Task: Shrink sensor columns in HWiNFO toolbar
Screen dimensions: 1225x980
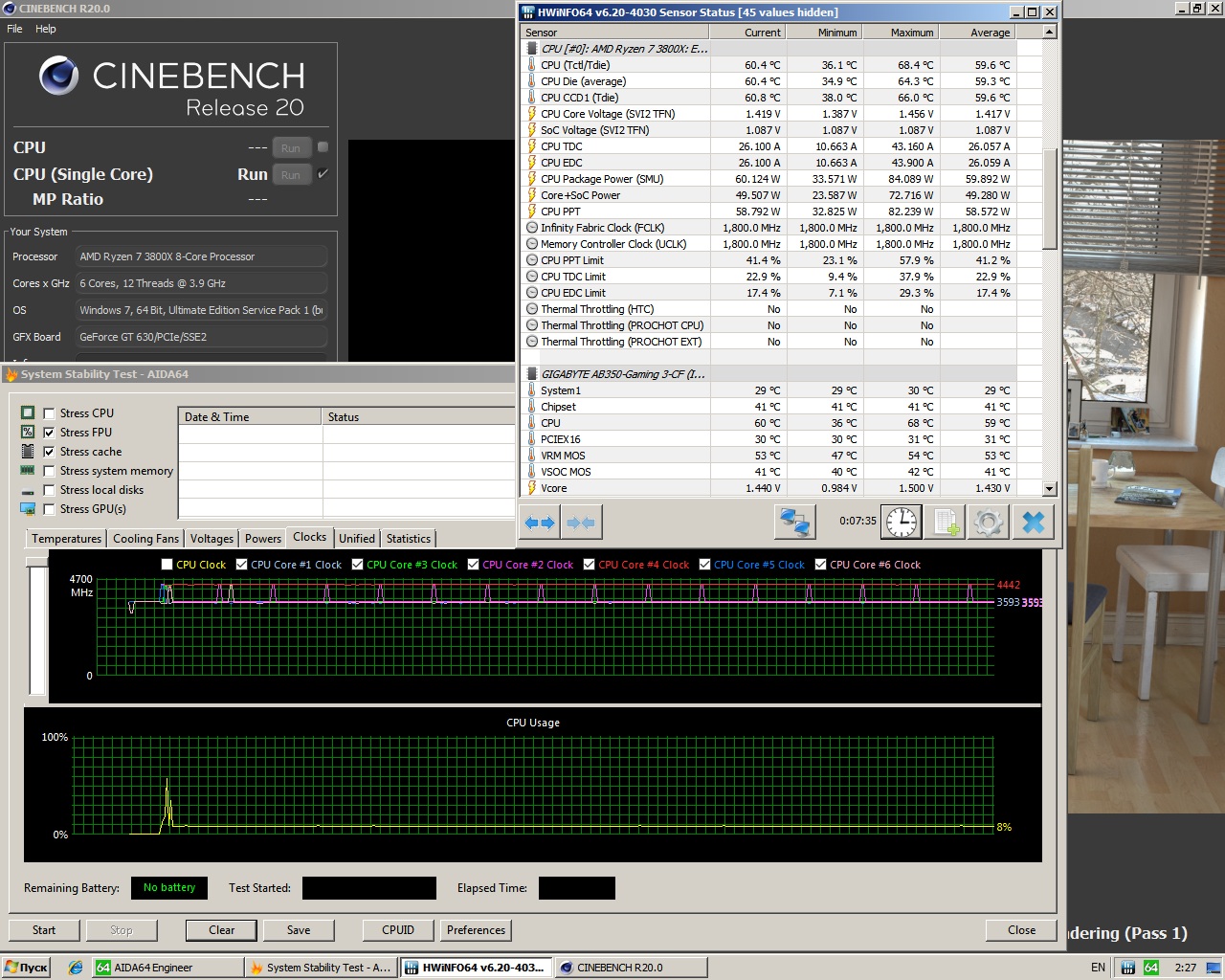Action: (x=581, y=523)
